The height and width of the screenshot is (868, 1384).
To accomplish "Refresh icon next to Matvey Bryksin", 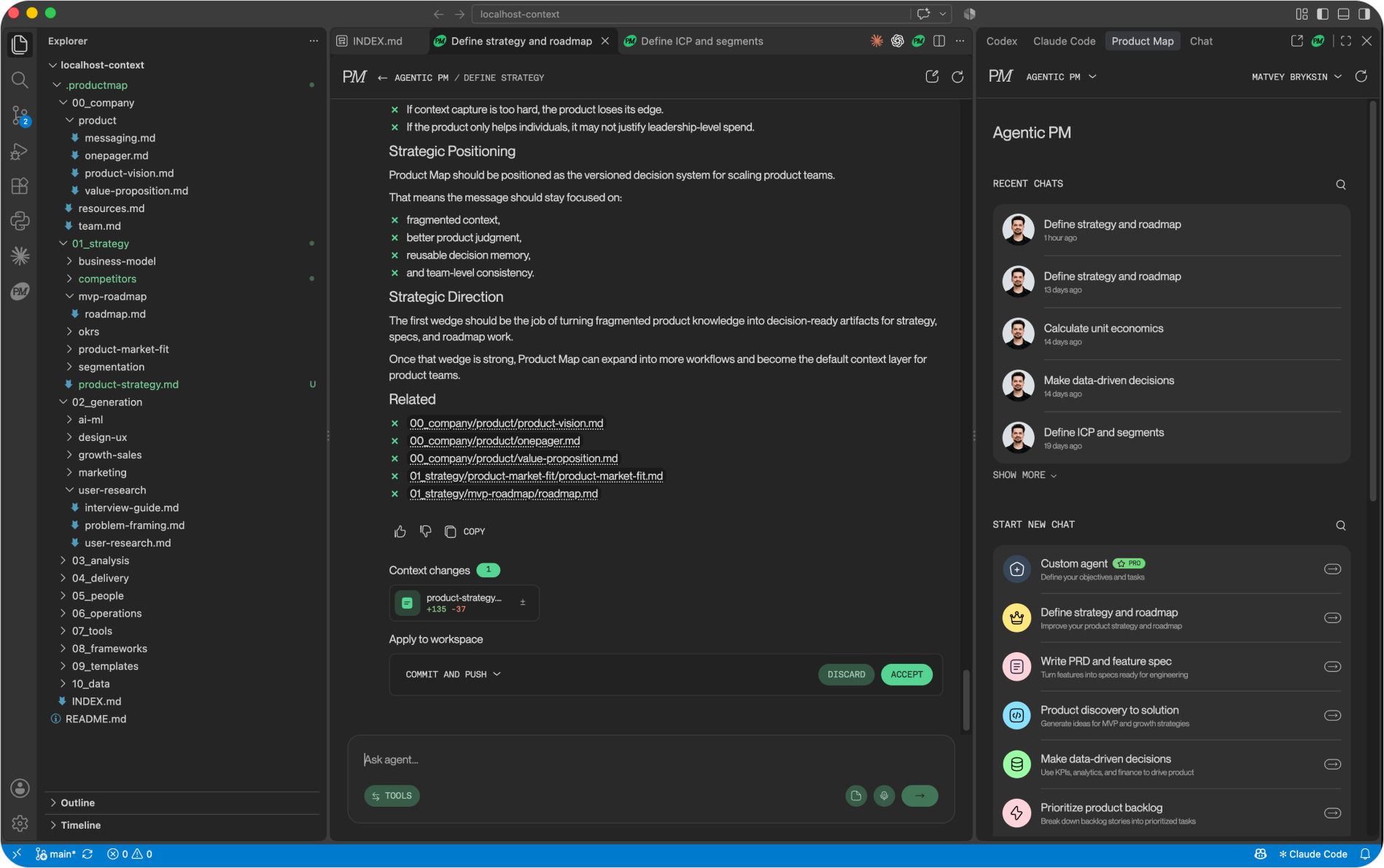I will click(1361, 77).
